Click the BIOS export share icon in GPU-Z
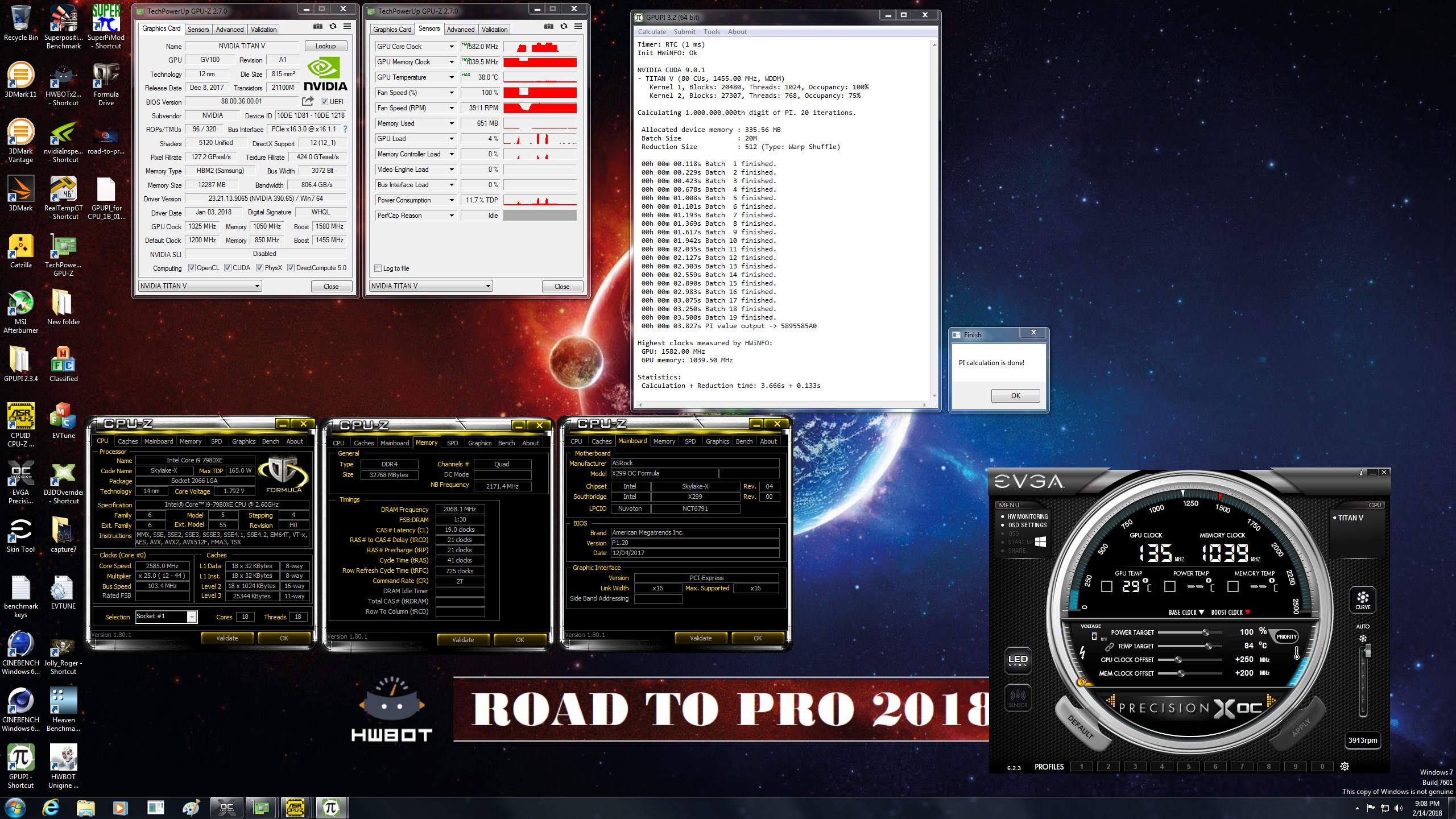The height and width of the screenshot is (819, 1456). coord(308,101)
